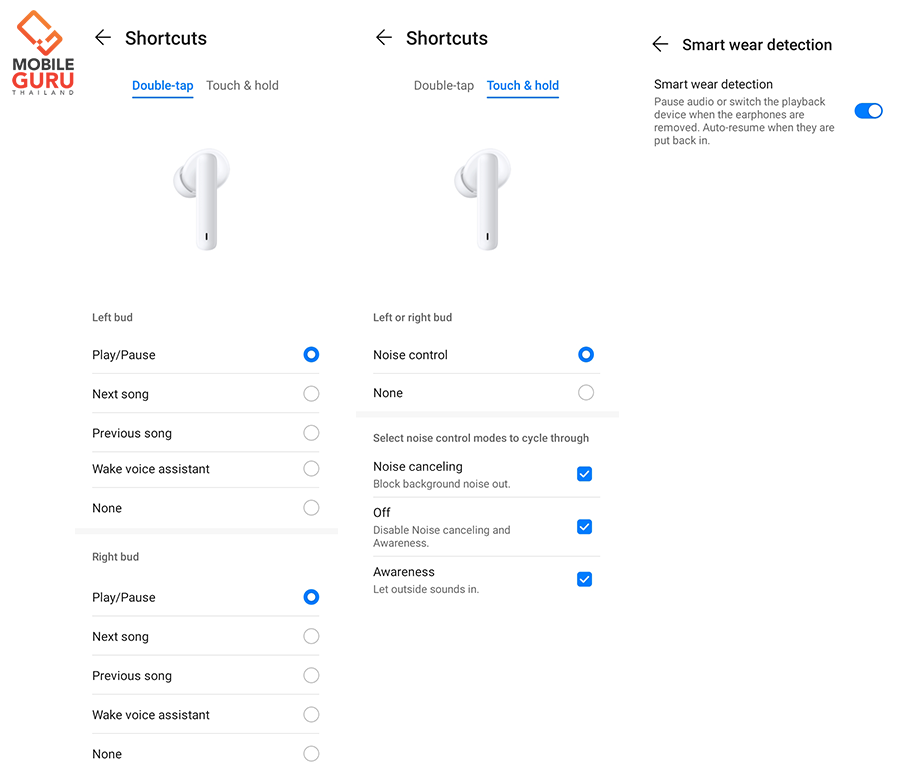This screenshot has width=900, height=774.
Task: Select Next song for the left bud
Action: pos(311,394)
